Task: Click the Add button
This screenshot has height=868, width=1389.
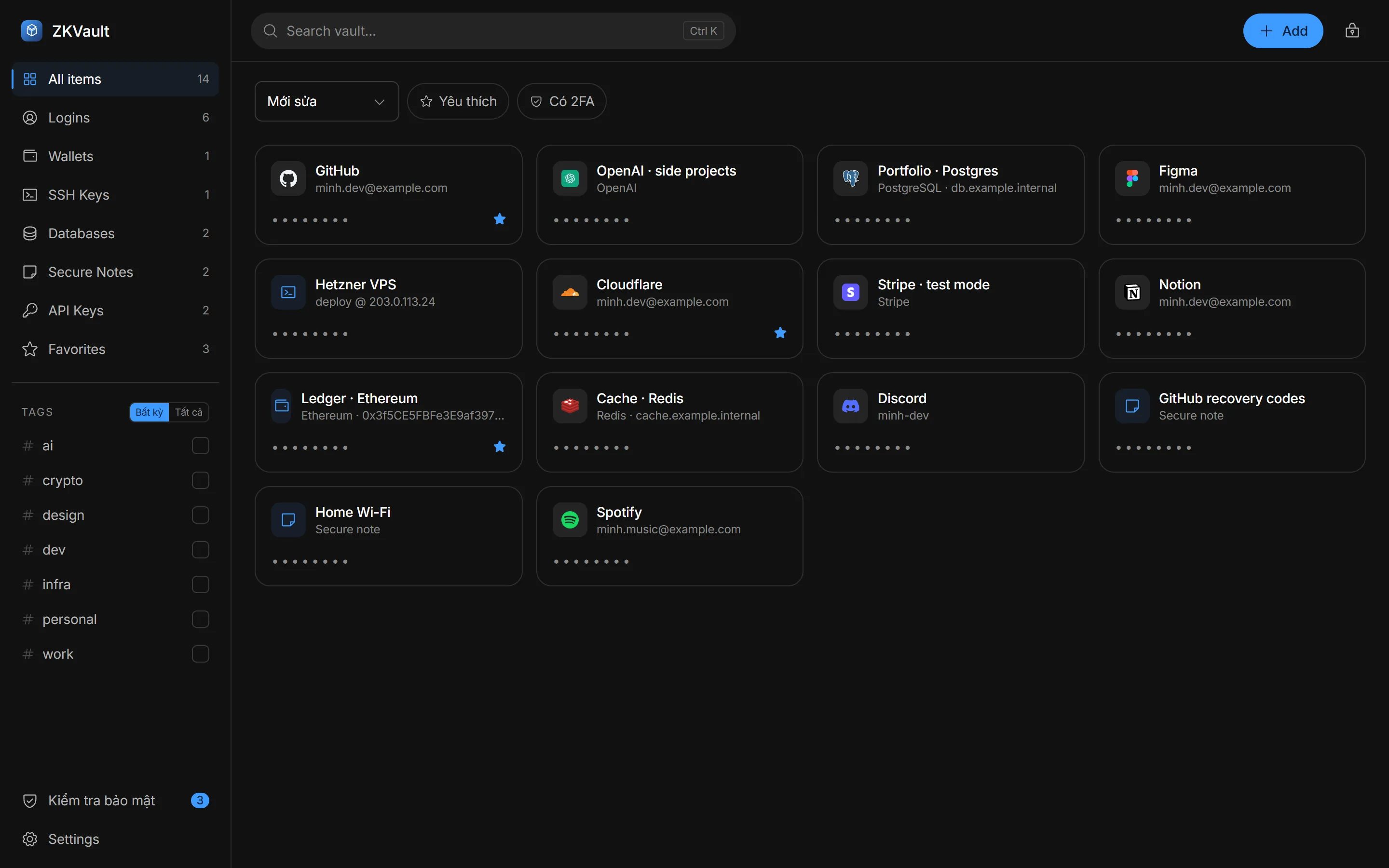Action: pos(1283,30)
